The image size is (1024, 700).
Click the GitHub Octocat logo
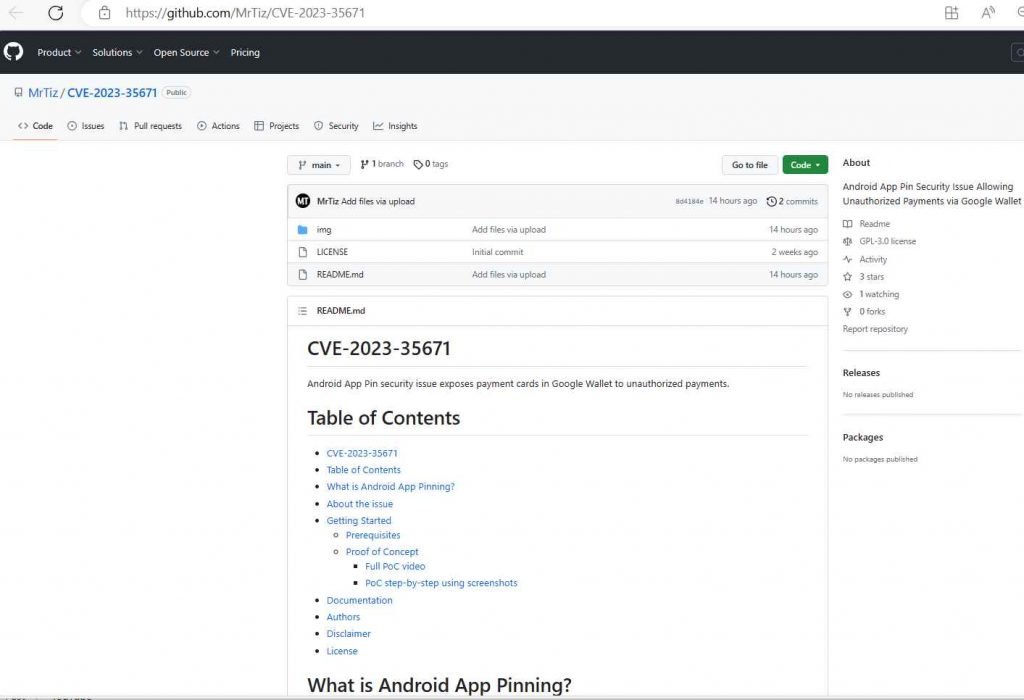[x=13, y=52]
